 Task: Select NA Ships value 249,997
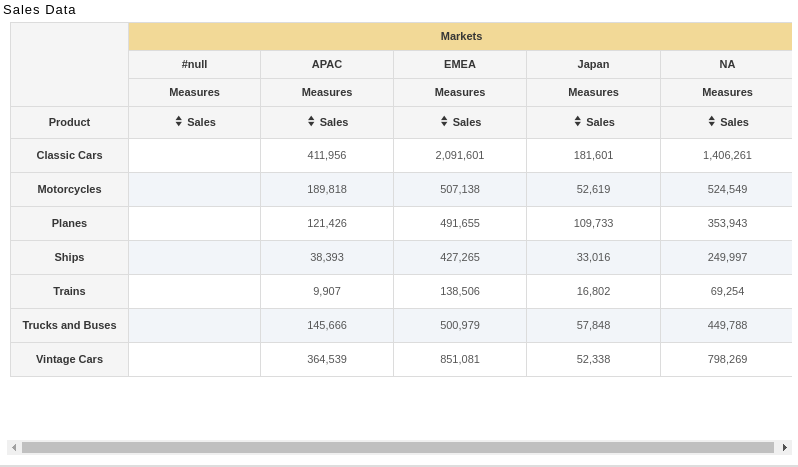click(727, 257)
